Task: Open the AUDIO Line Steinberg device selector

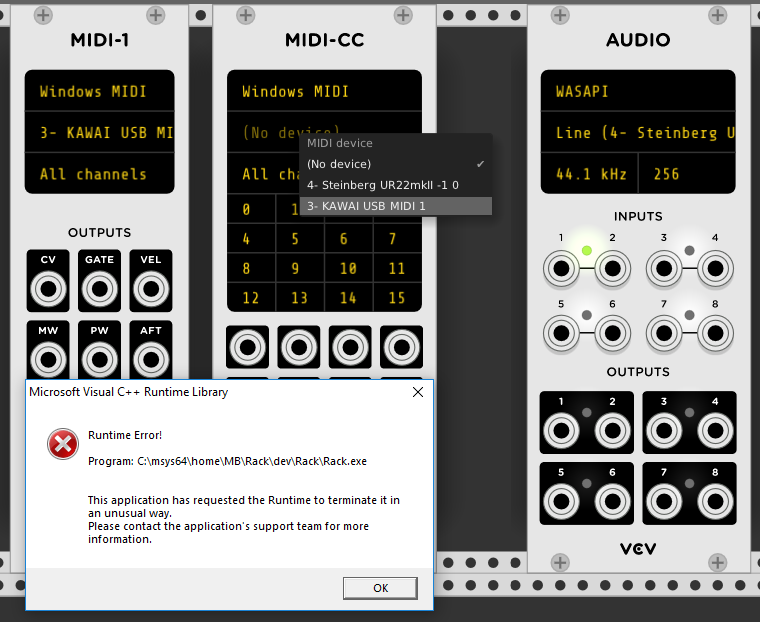Action: point(638,132)
